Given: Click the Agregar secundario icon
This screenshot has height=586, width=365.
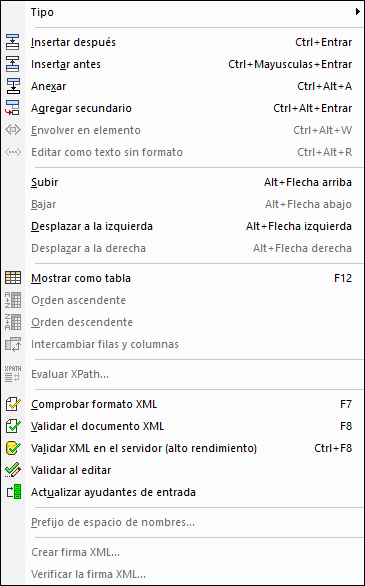Looking at the screenshot, I should coord(13,108).
